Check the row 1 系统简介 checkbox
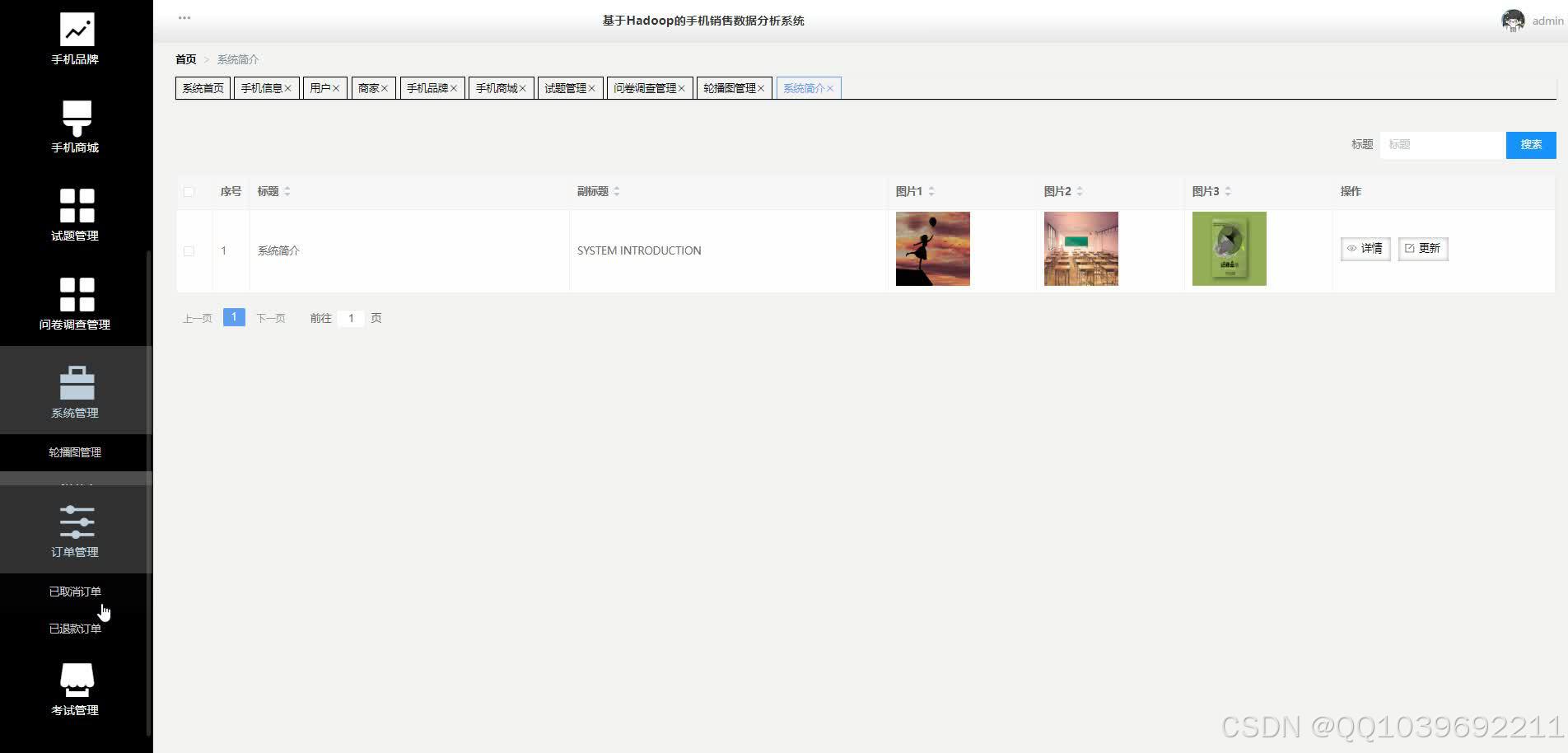1568x753 pixels. tap(189, 250)
